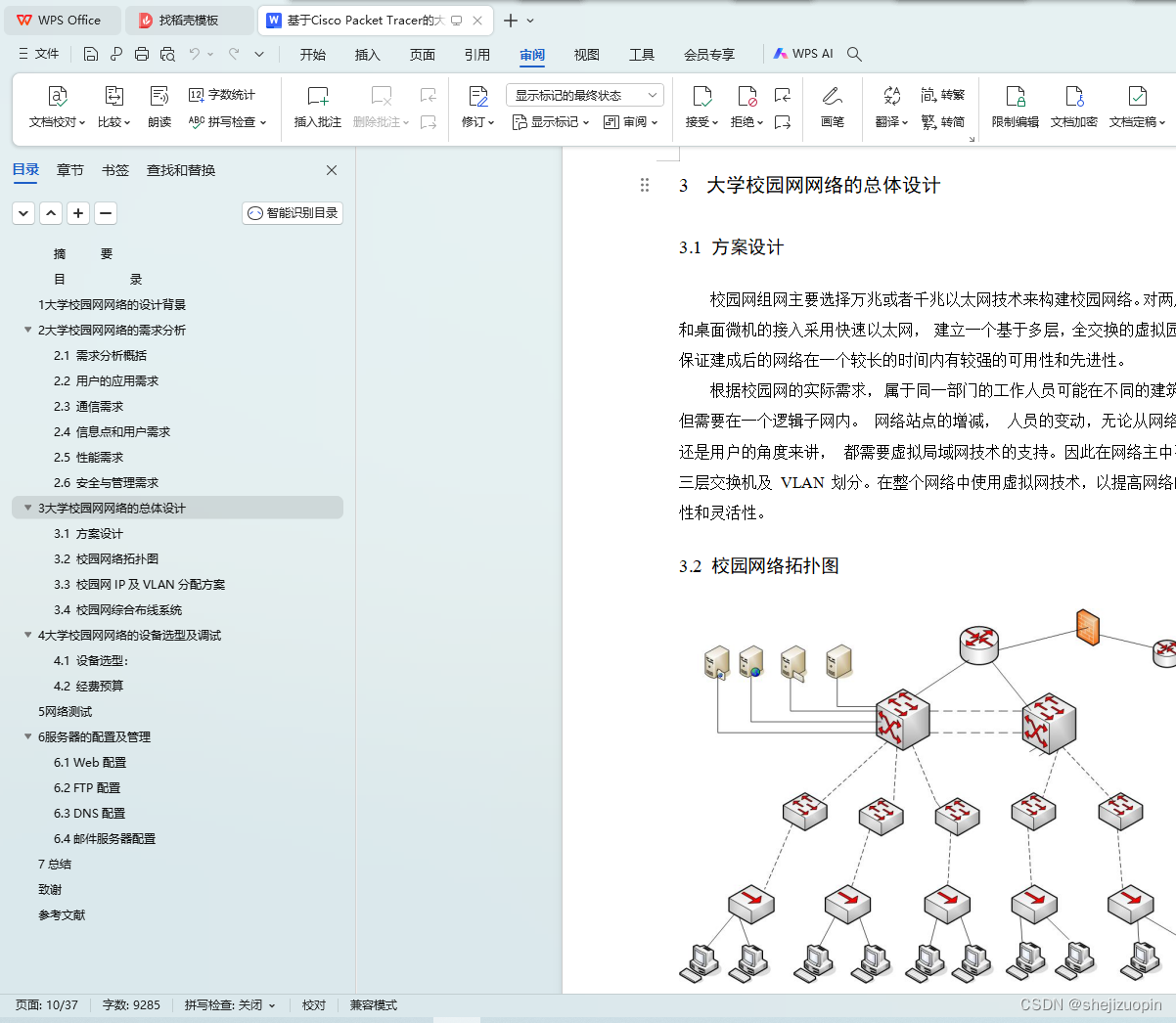Collapse section 4大学校园网网络的设备选型及调试 triangle
Screen dimensions: 1176x1023
27,635
